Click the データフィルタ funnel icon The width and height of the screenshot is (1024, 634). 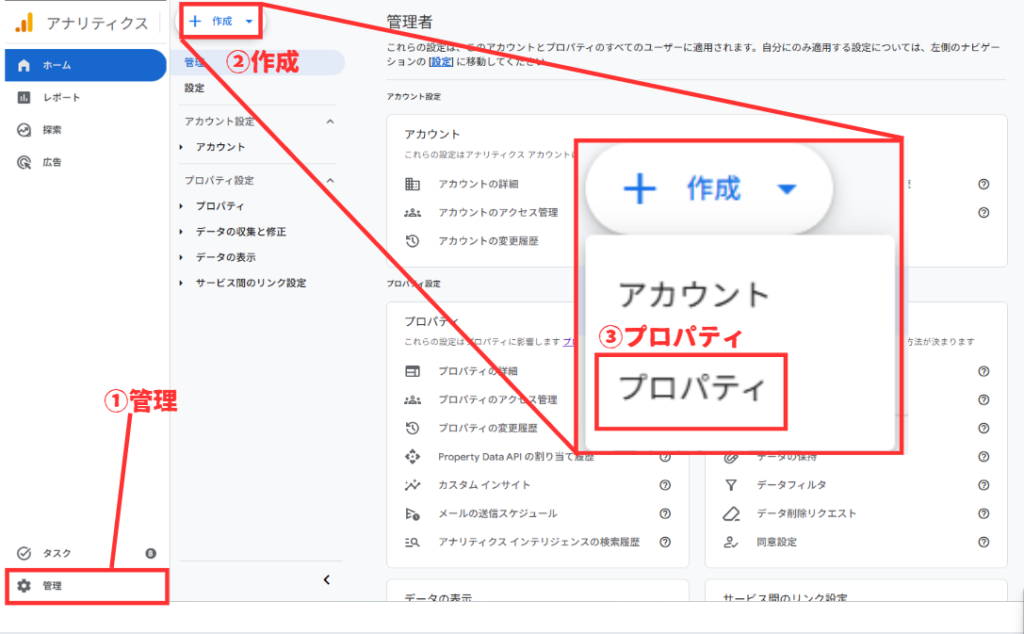click(x=731, y=485)
